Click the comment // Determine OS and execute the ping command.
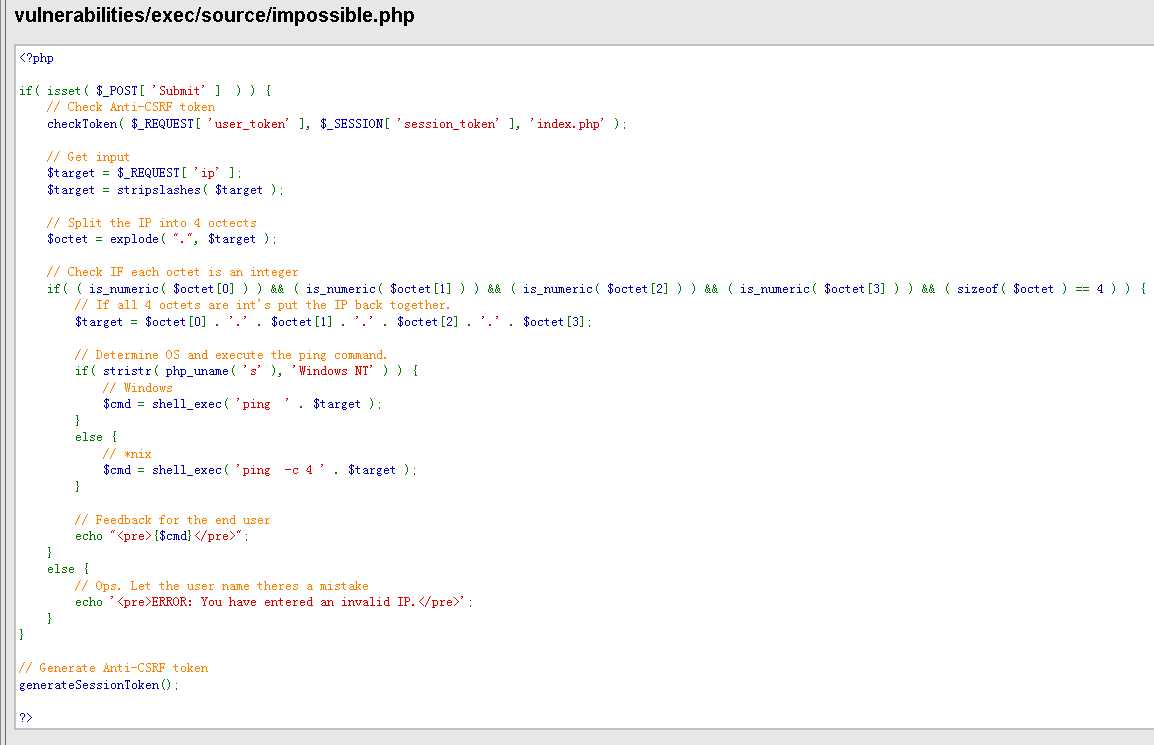Screen dimensions: 1154x745 pos(231,355)
